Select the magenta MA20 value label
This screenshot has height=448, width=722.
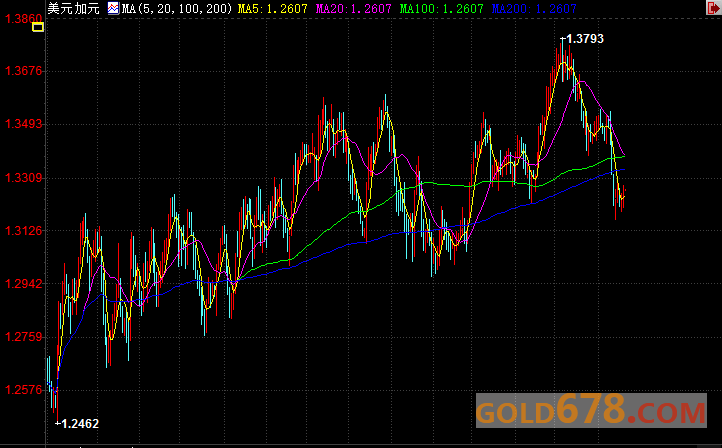355,8
